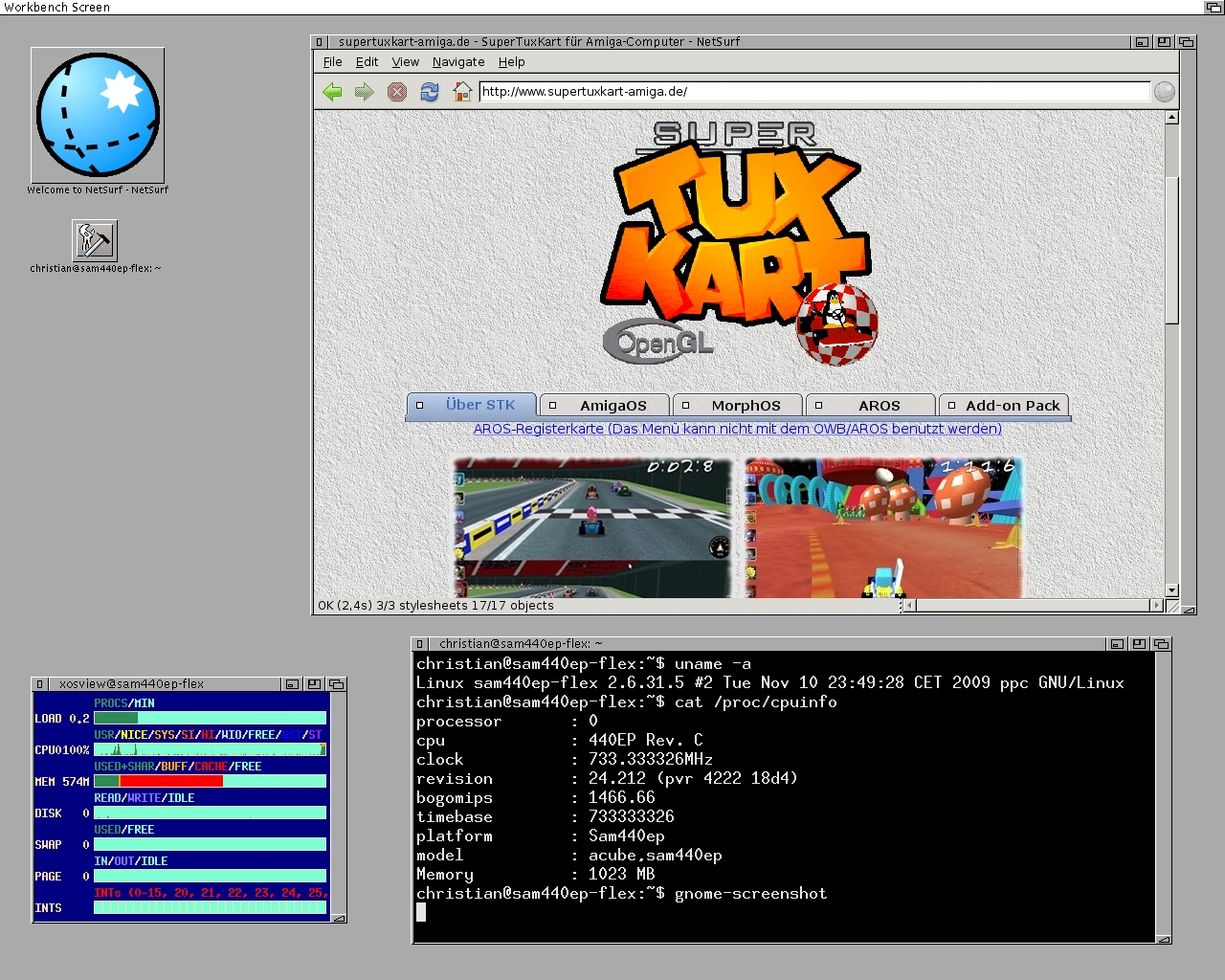Select the Über STK tab
The height and width of the screenshot is (980, 1225).
471,406
